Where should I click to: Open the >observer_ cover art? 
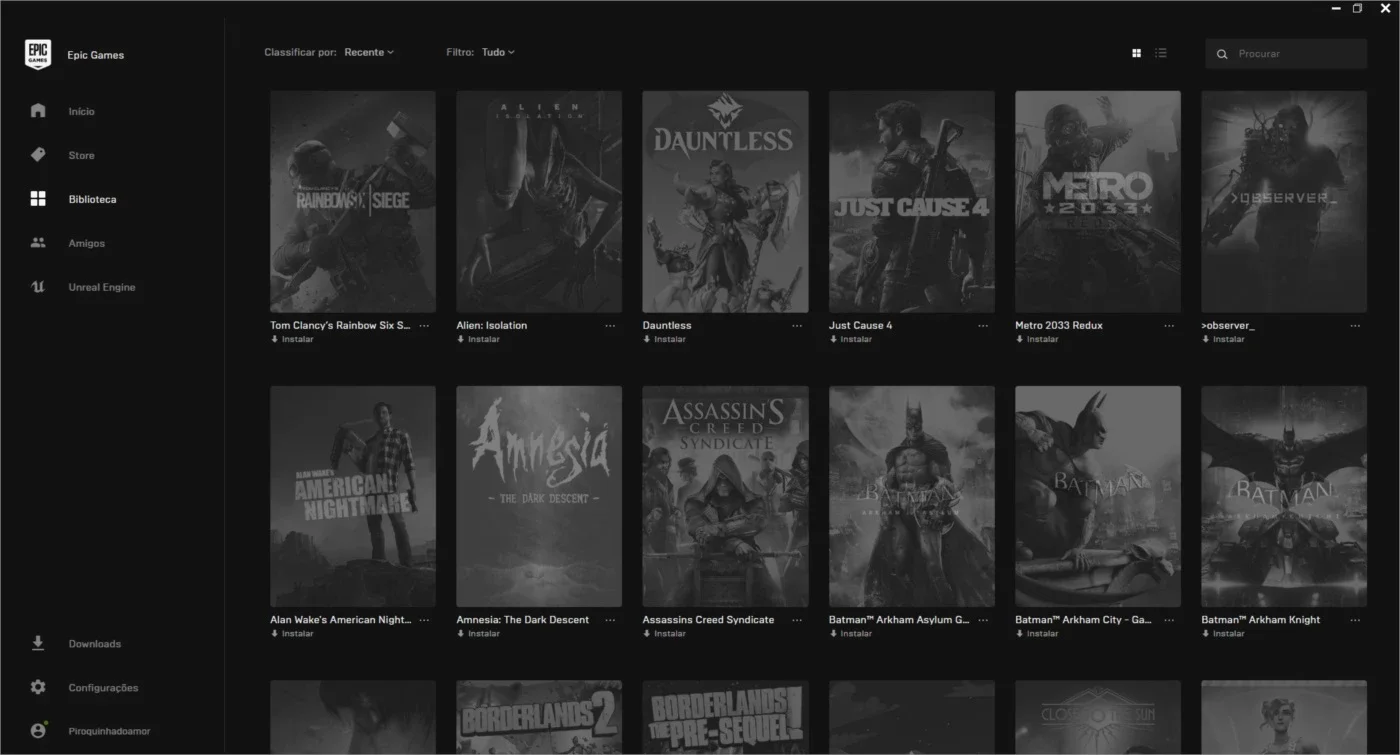point(1284,202)
